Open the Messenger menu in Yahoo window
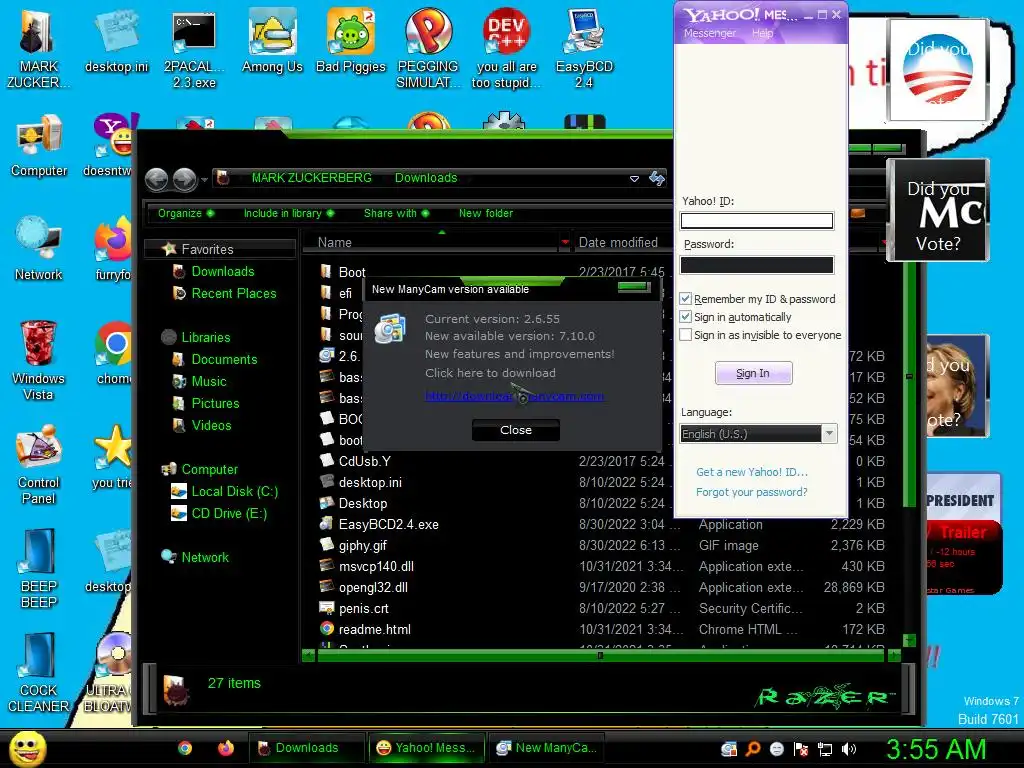The height and width of the screenshot is (768, 1024). (709, 33)
